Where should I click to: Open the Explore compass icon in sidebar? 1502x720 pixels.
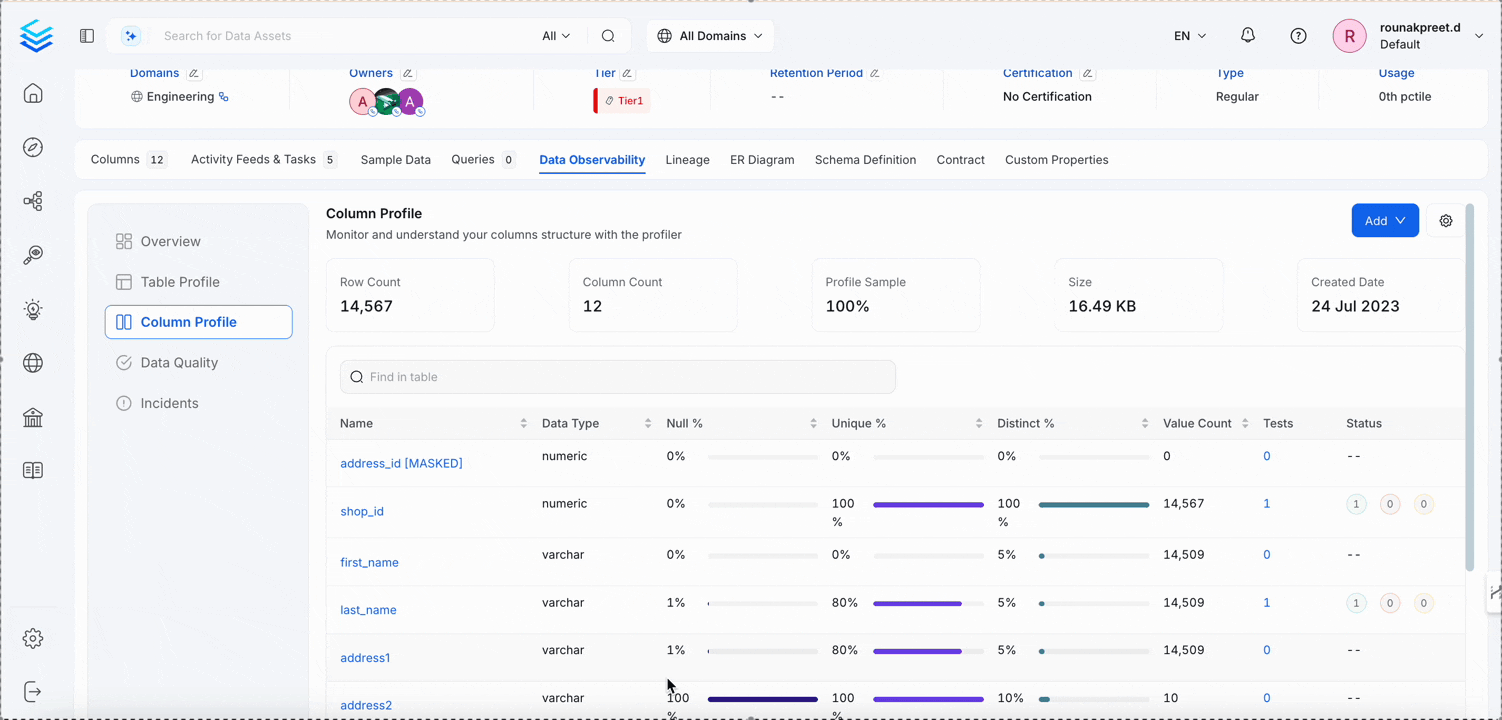coord(33,148)
